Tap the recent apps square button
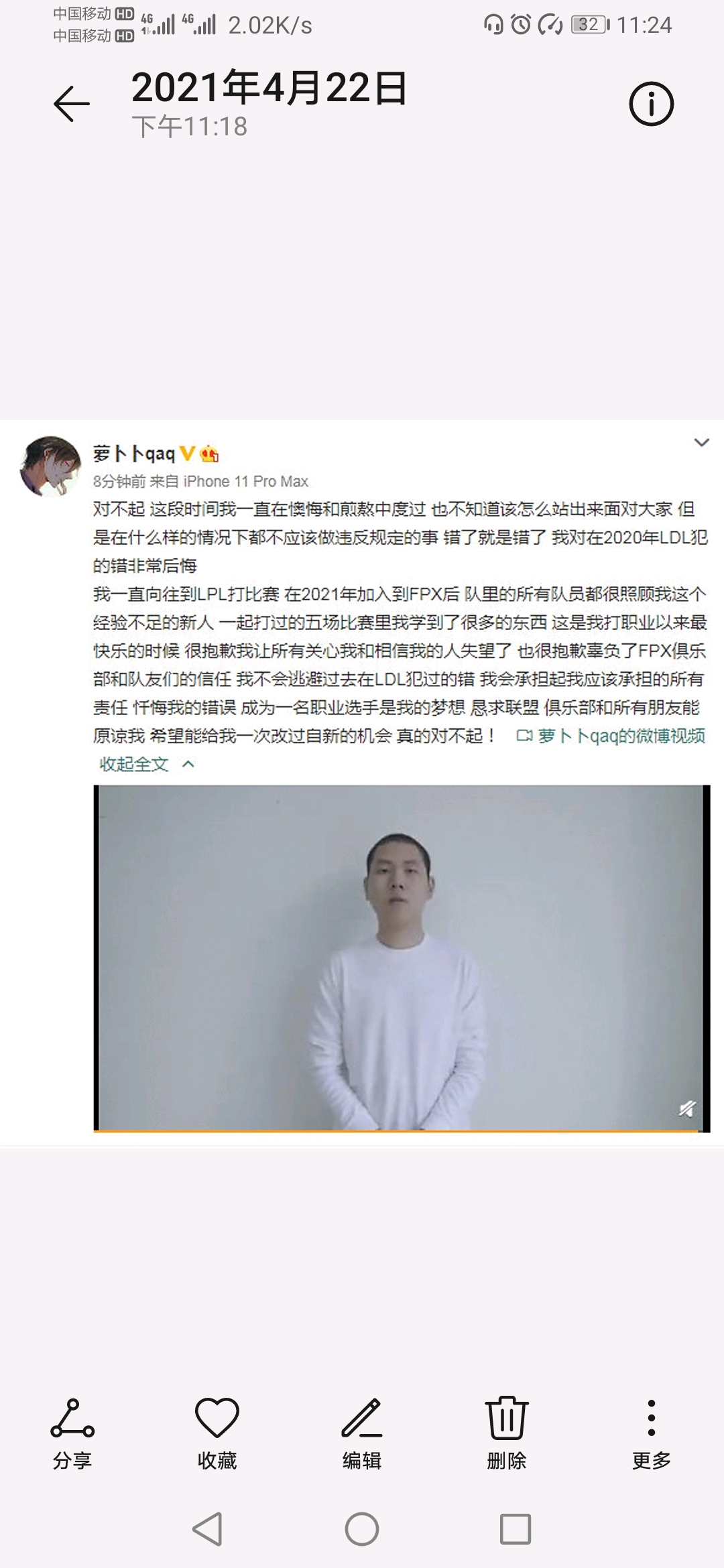This screenshot has width=724, height=1568. [x=516, y=1529]
